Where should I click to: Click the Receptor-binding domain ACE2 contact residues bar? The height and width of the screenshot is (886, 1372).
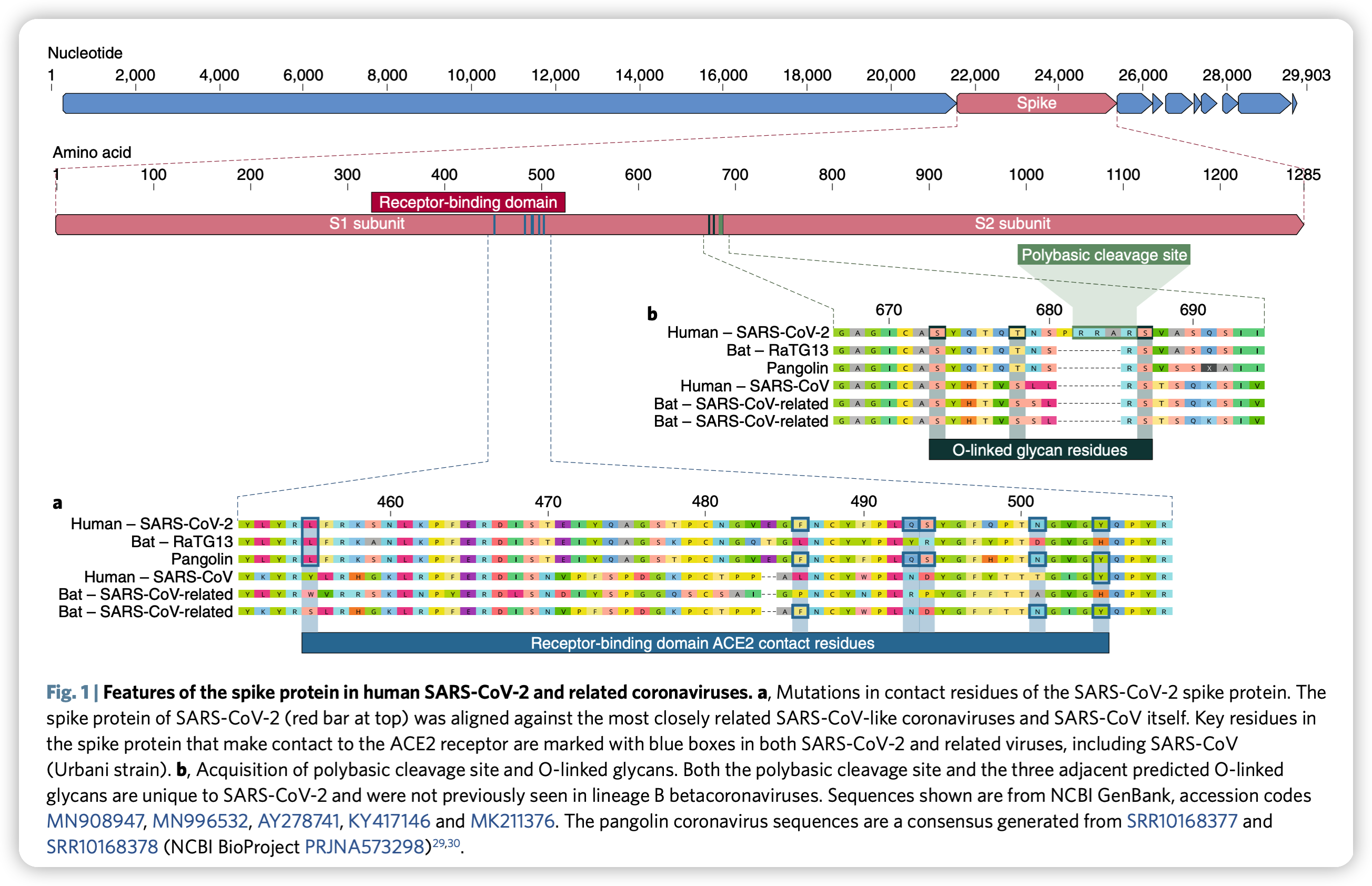point(705,642)
